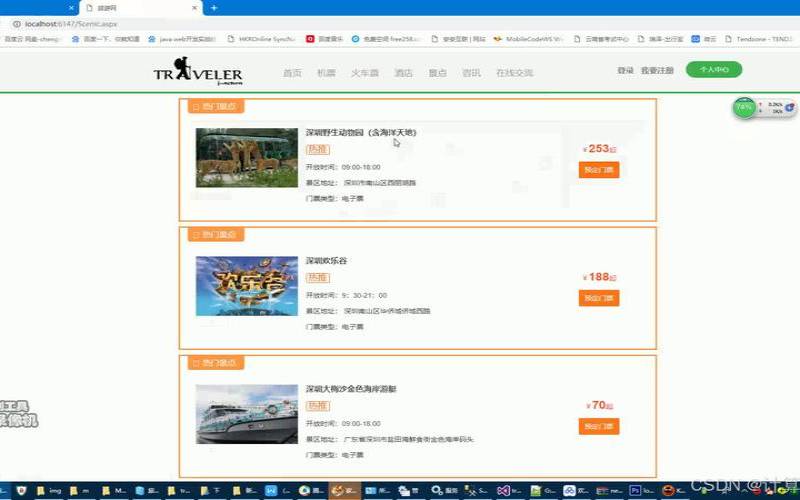Screen dimensions: 800x500
Task: Open the 火车票 train tickets nav item
Action: pos(365,73)
